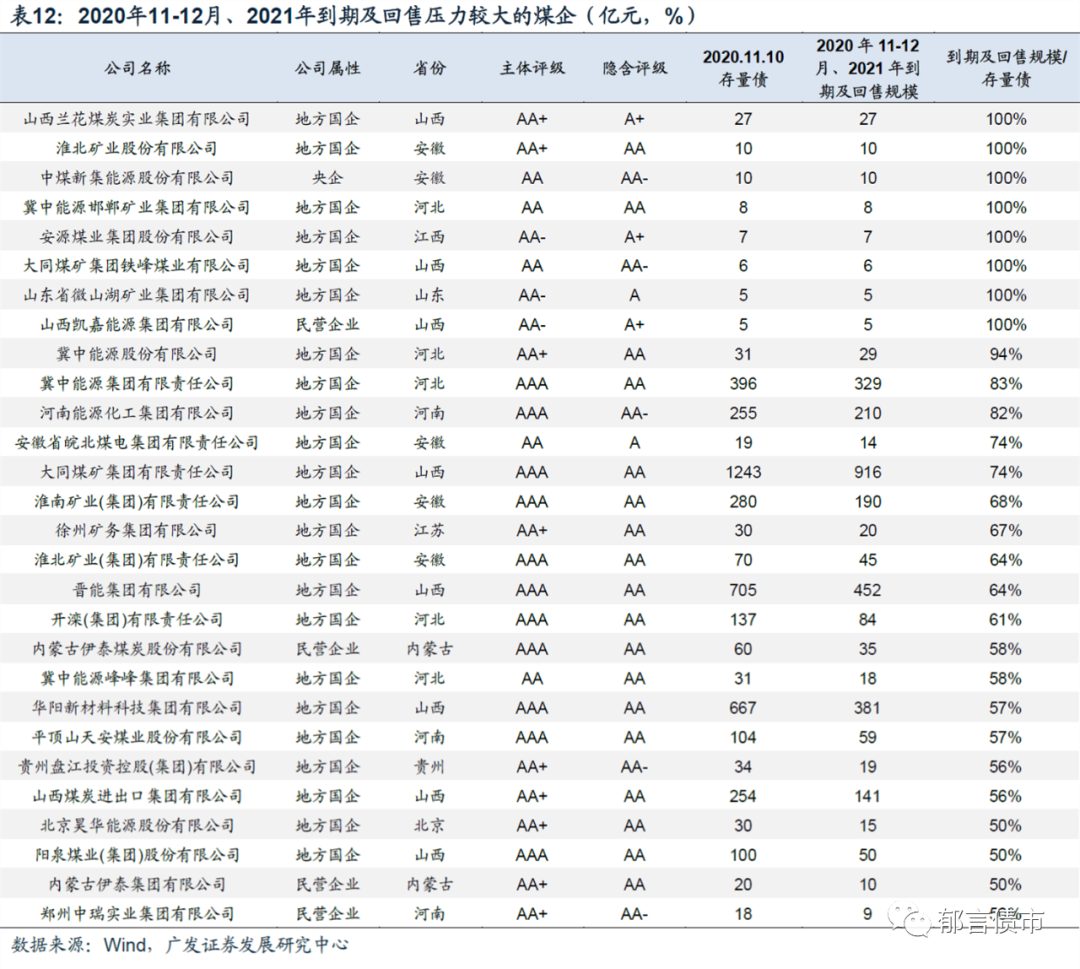1080x969 pixels.
Task: Click company '山东省微山湖矿业集团有限公司'
Action: 137,295
